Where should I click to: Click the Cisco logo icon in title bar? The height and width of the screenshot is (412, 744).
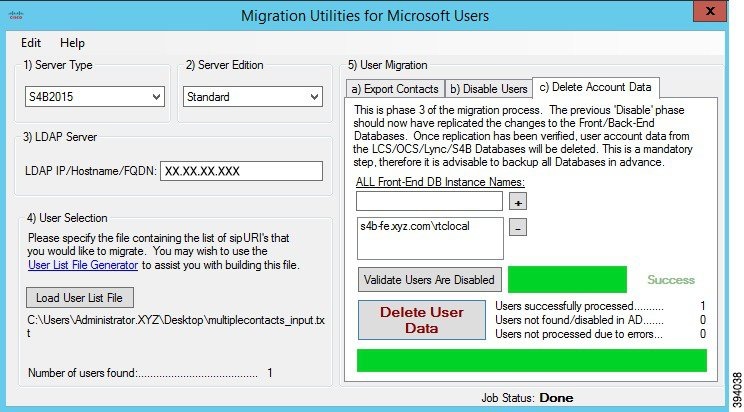click(x=16, y=15)
